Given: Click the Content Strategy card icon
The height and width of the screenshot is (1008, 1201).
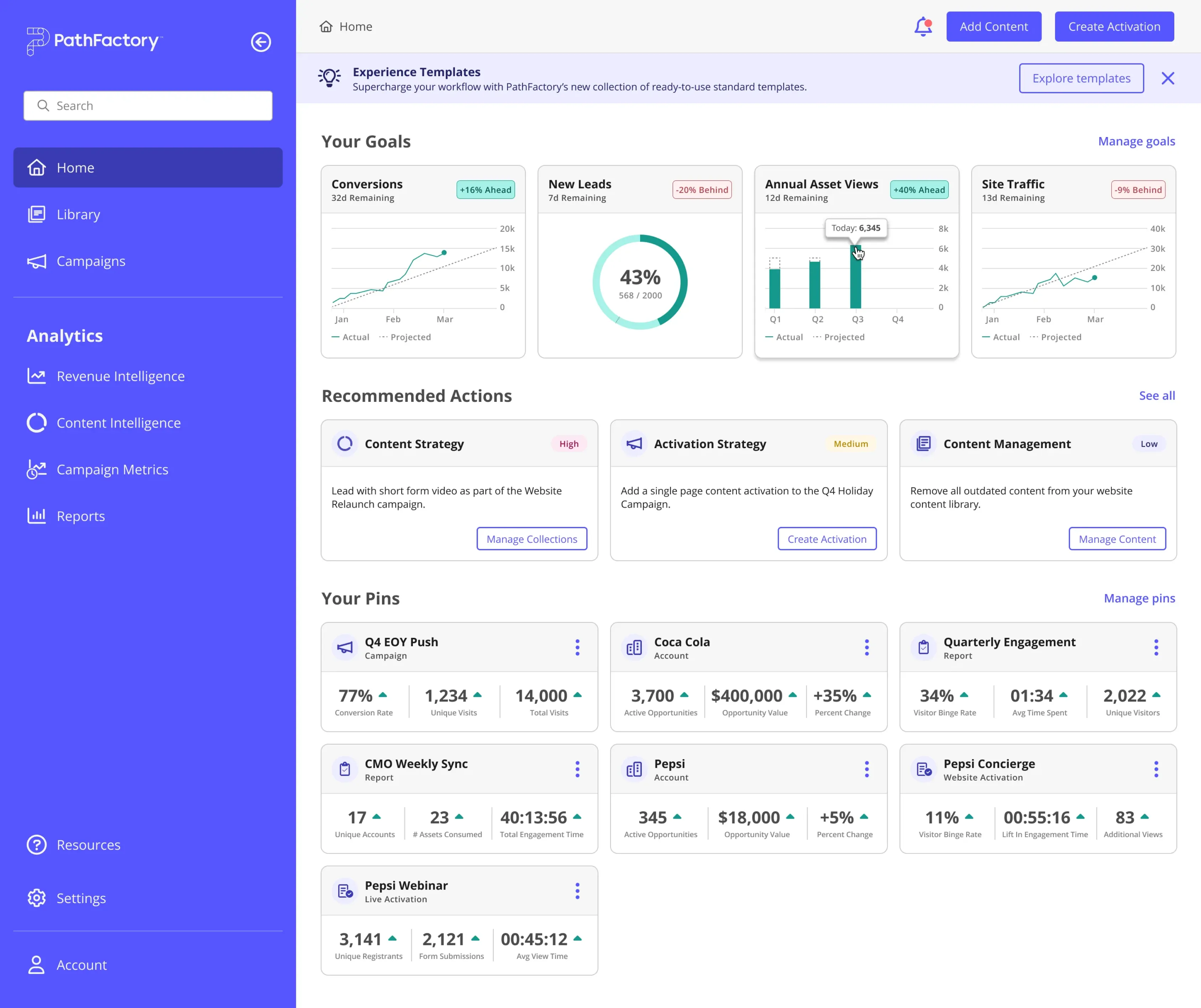Looking at the screenshot, I should 345,444.
